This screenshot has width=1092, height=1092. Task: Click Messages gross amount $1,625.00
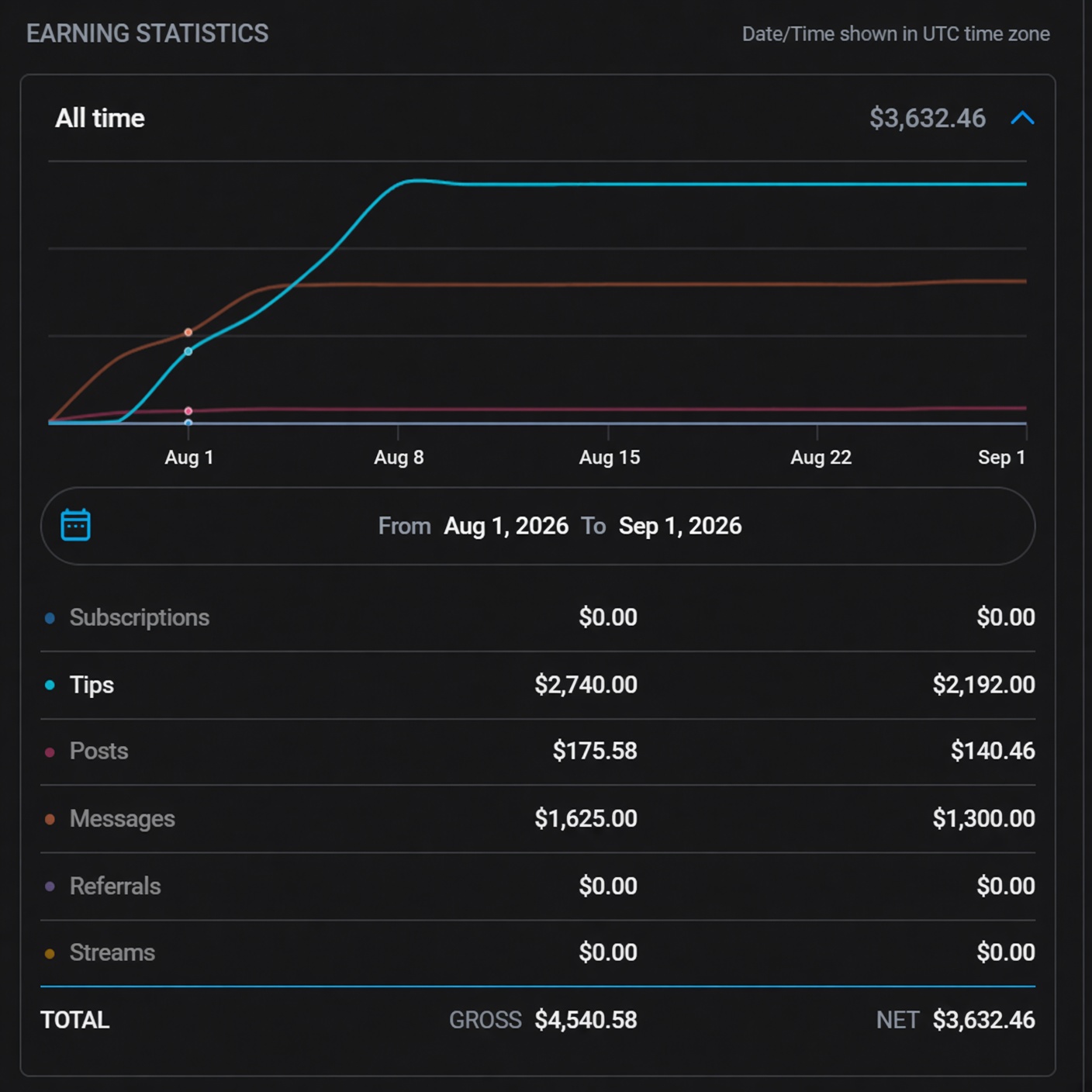click(x=586, y=818)
